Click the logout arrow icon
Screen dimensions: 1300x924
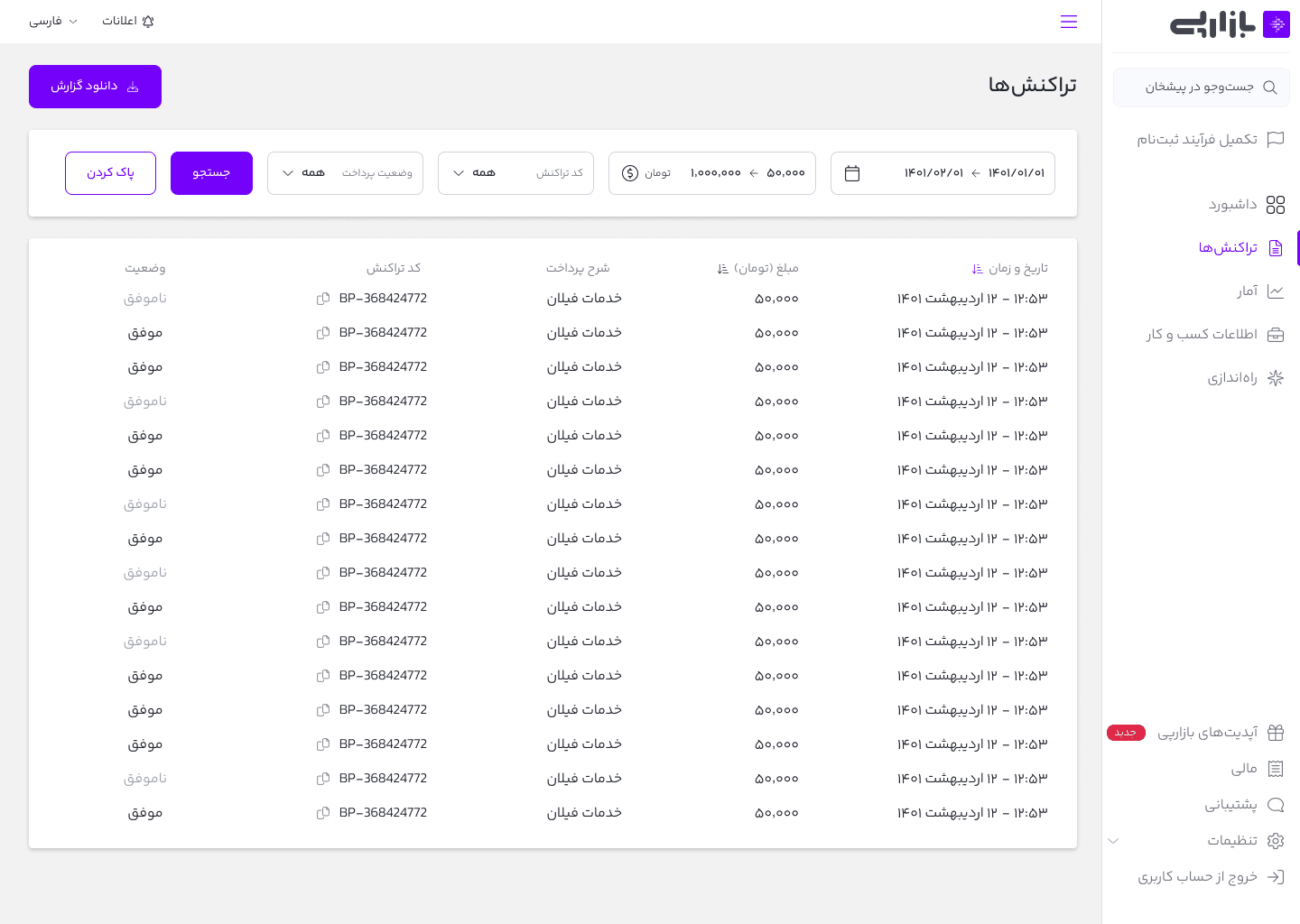[x=1276, y=877]
